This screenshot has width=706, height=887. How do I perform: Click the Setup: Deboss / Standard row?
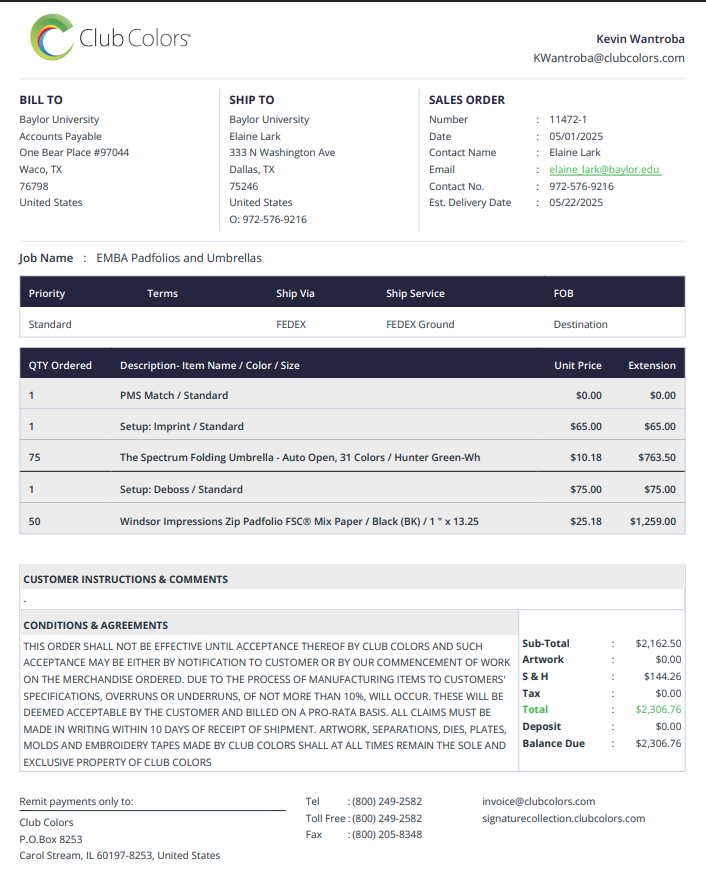(x=352, y=489)
